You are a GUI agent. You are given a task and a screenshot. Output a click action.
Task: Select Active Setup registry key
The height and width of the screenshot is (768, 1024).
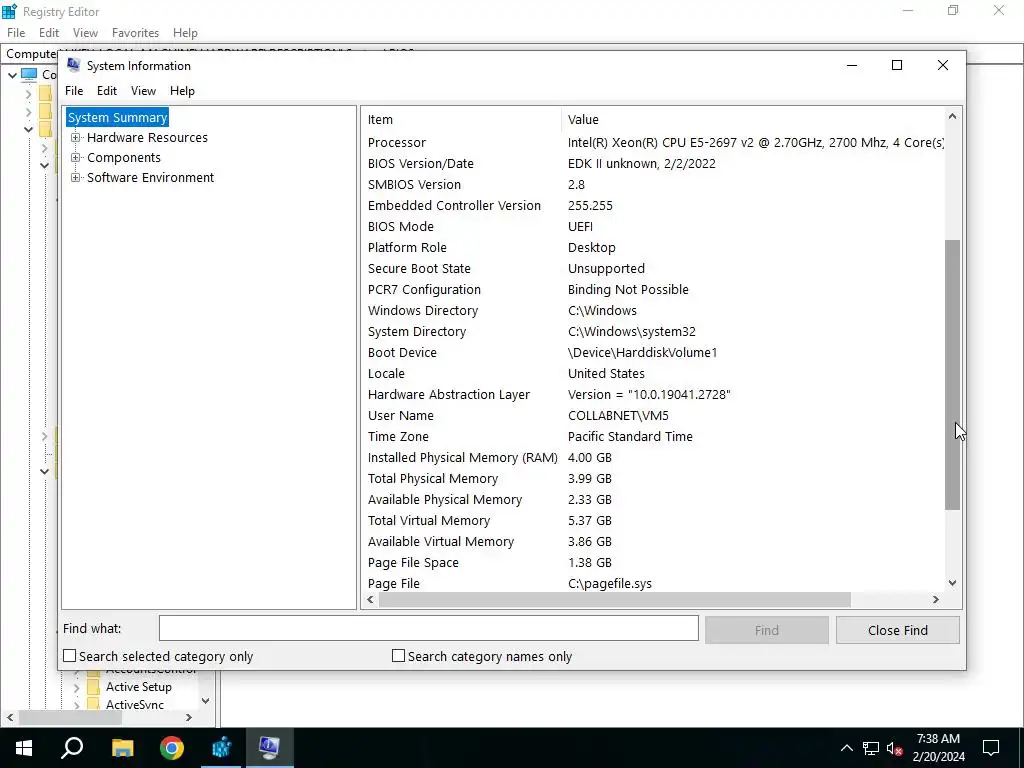[138, 686]
